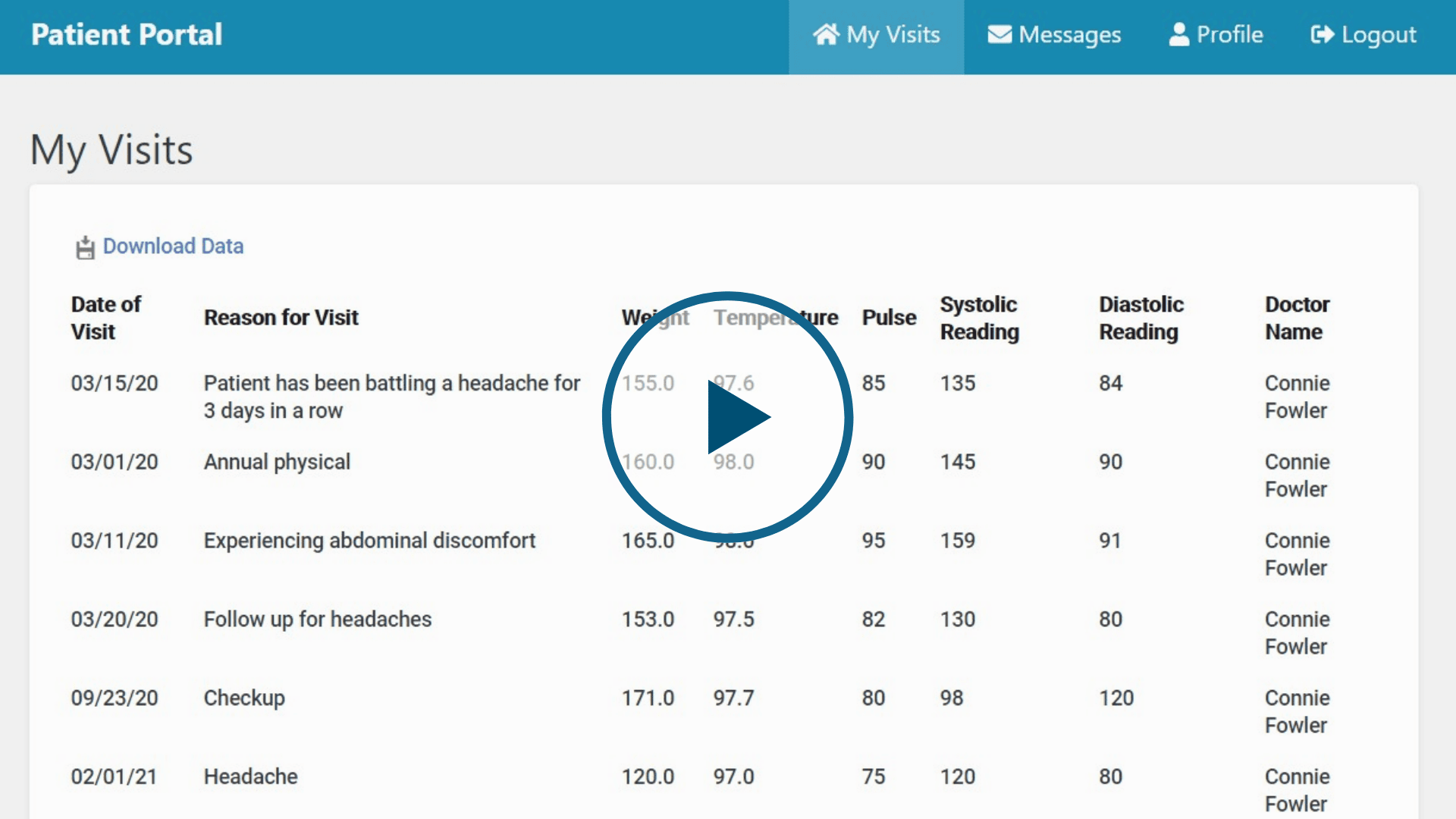The width and height of the screenshot is (1456, 819).
Task: Click the Download Data link
Action: 173,246
